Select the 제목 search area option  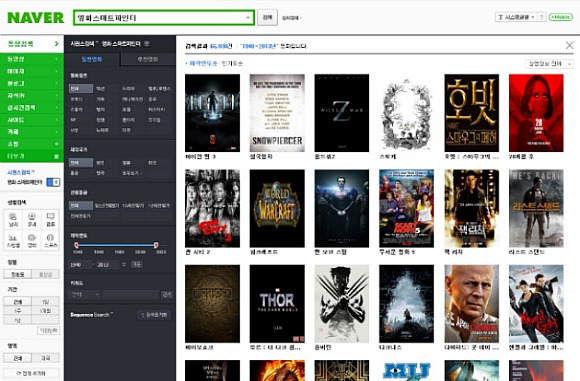45,358
